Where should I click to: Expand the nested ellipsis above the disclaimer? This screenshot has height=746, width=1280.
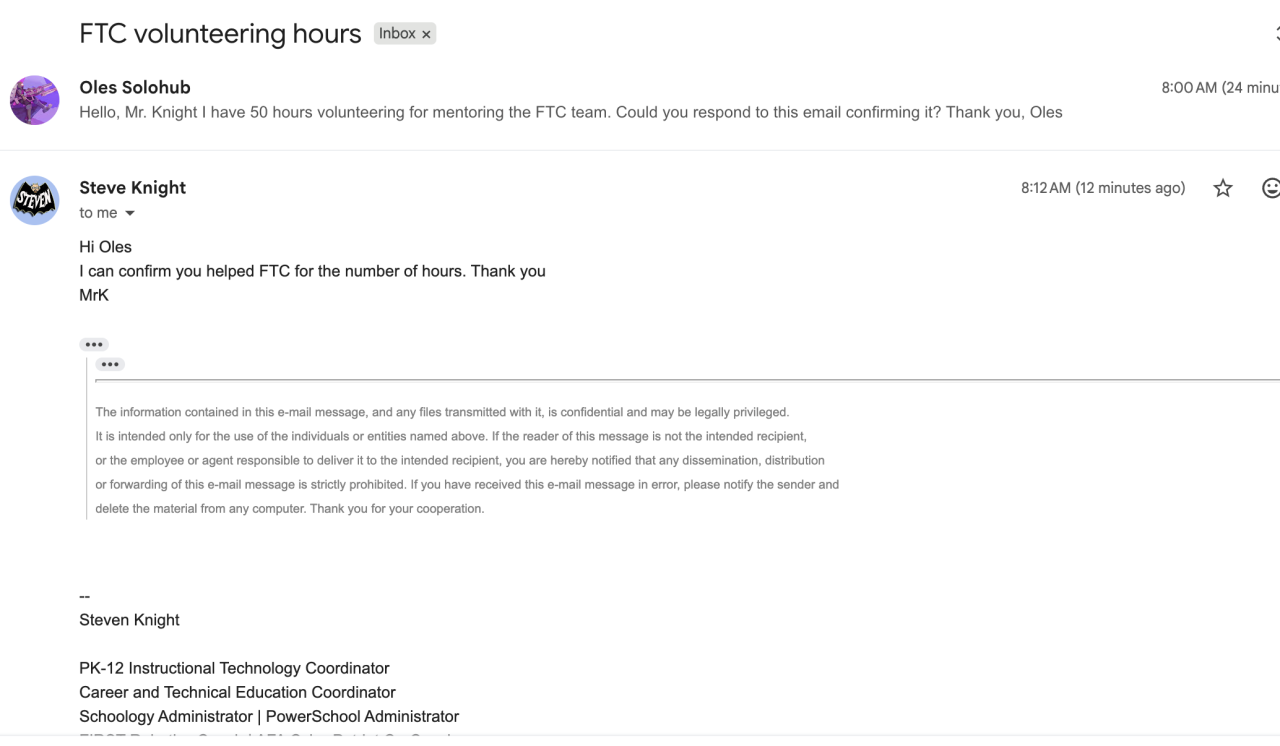point(110,364)
